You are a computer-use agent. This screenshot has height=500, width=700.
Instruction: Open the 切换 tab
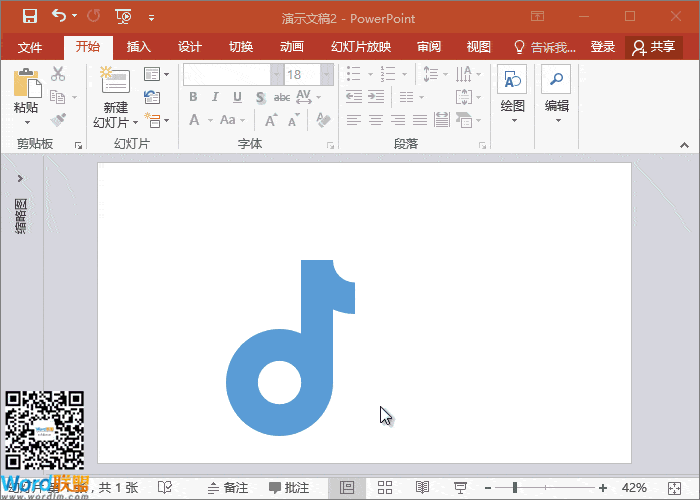[x=241, y=46]
